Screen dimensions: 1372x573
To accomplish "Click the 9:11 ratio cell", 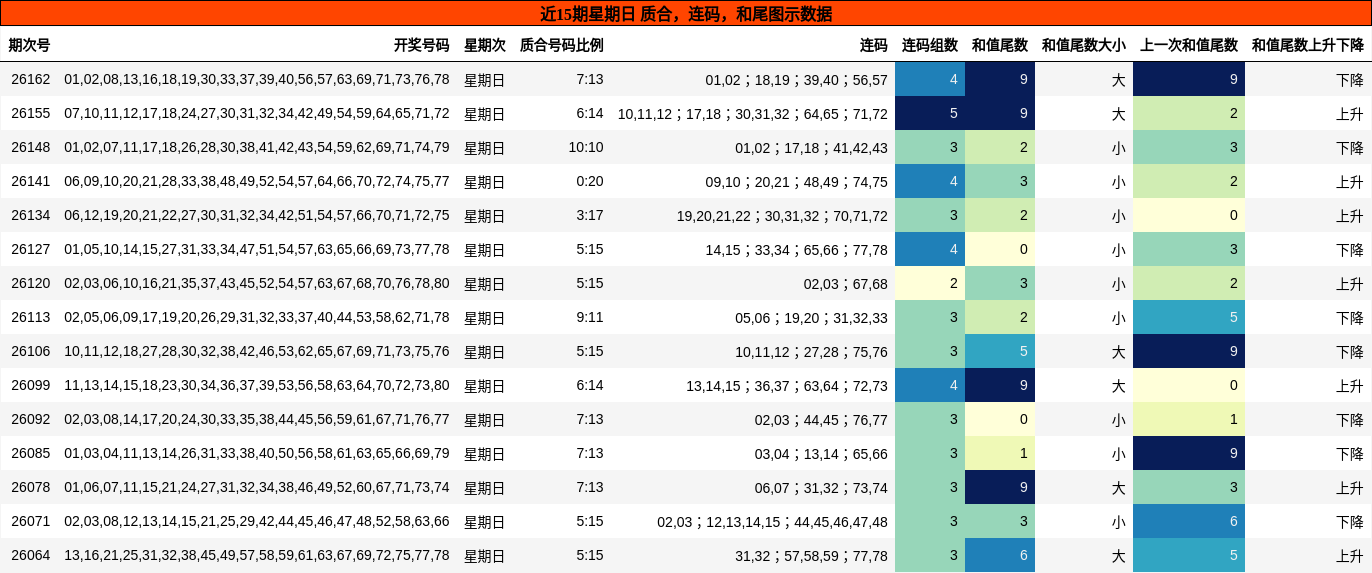I will click(590, 317).
